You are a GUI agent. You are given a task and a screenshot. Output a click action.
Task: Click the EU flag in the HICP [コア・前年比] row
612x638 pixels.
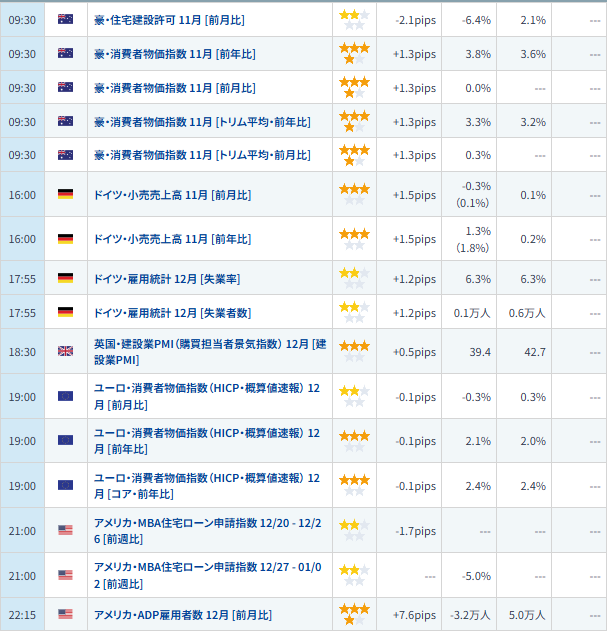coord(65,486)
